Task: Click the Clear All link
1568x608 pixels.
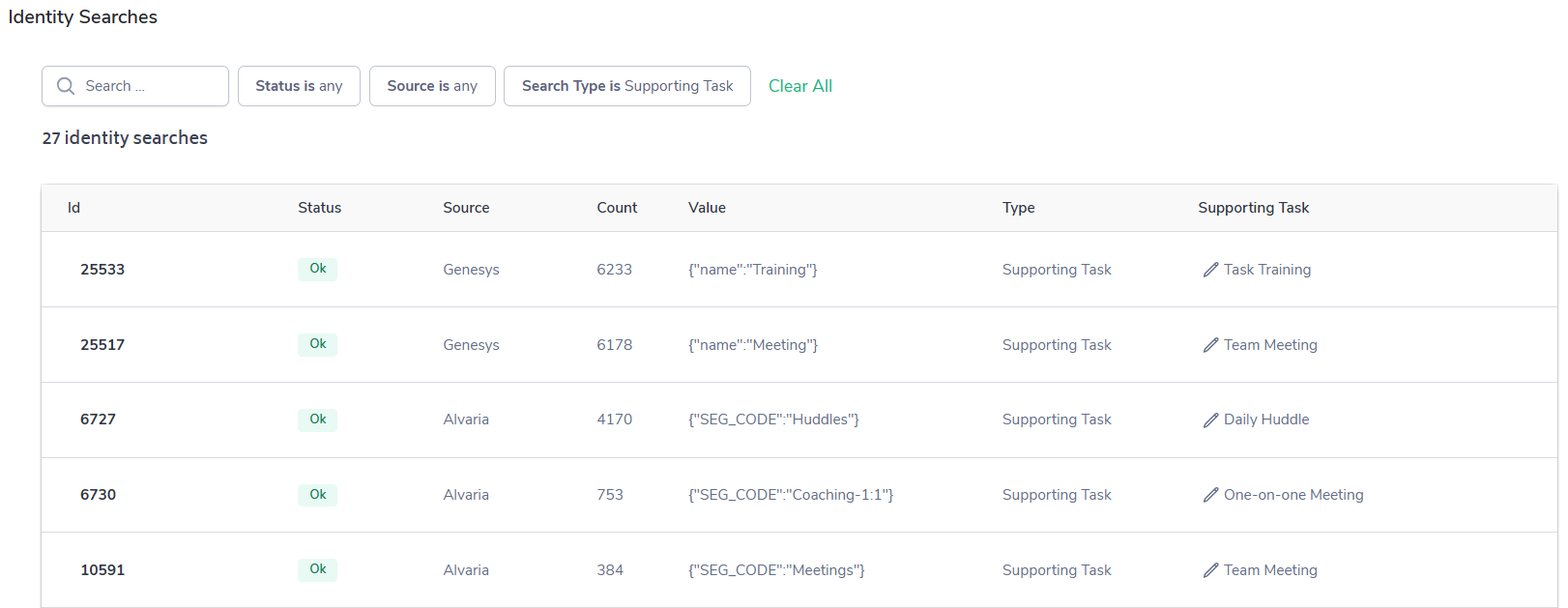Action: coord(800,86)
